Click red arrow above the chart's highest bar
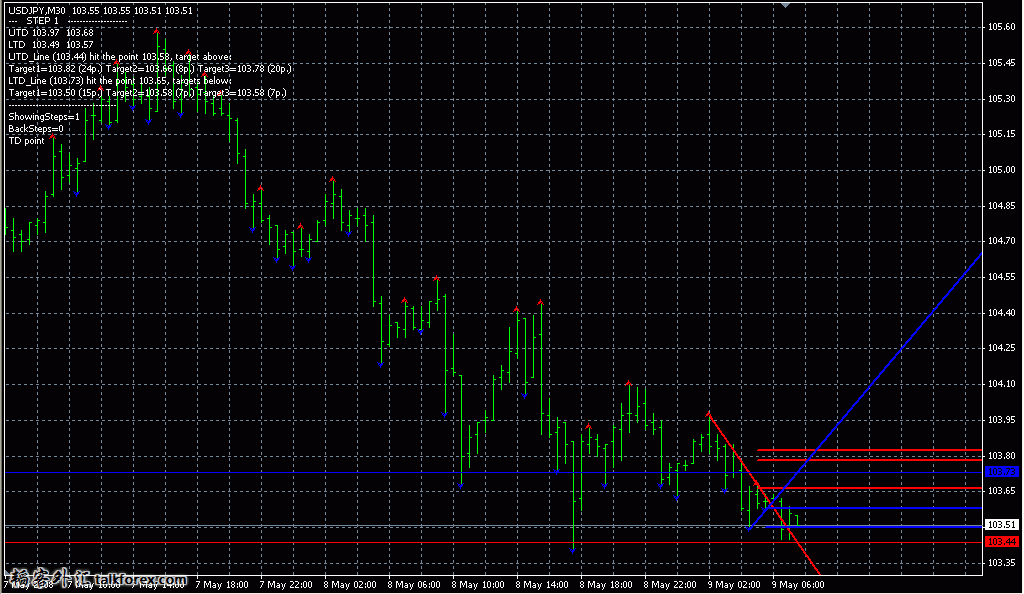This screenshot has height=594, width=1024. point(157,31)
